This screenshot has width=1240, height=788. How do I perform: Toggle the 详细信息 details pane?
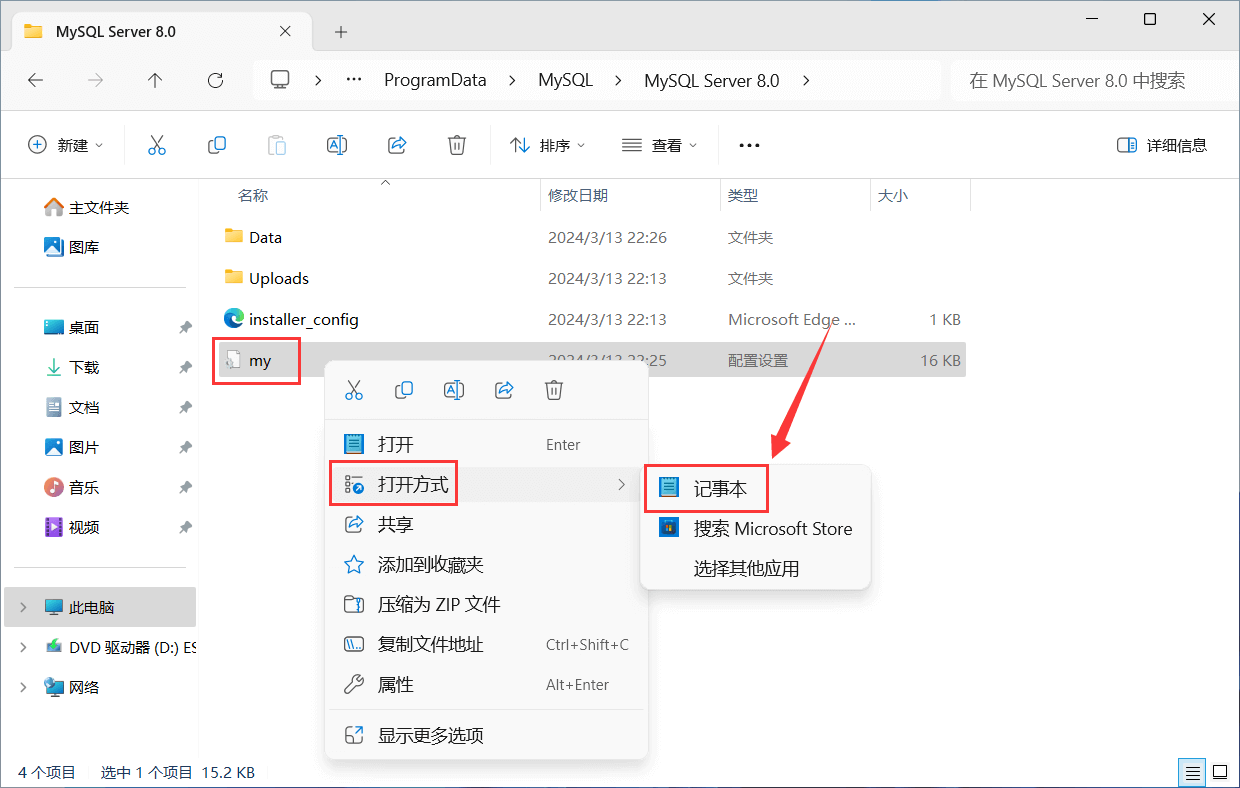pos(1162,145)
